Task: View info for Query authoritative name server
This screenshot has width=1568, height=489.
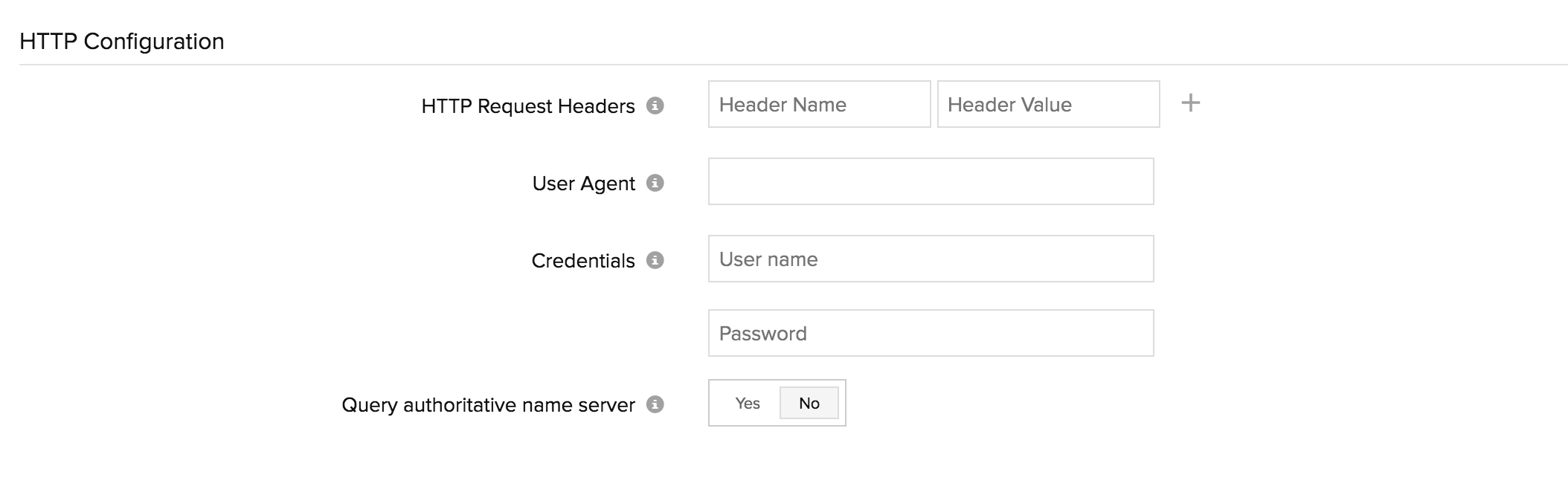Action: (655, 404)
